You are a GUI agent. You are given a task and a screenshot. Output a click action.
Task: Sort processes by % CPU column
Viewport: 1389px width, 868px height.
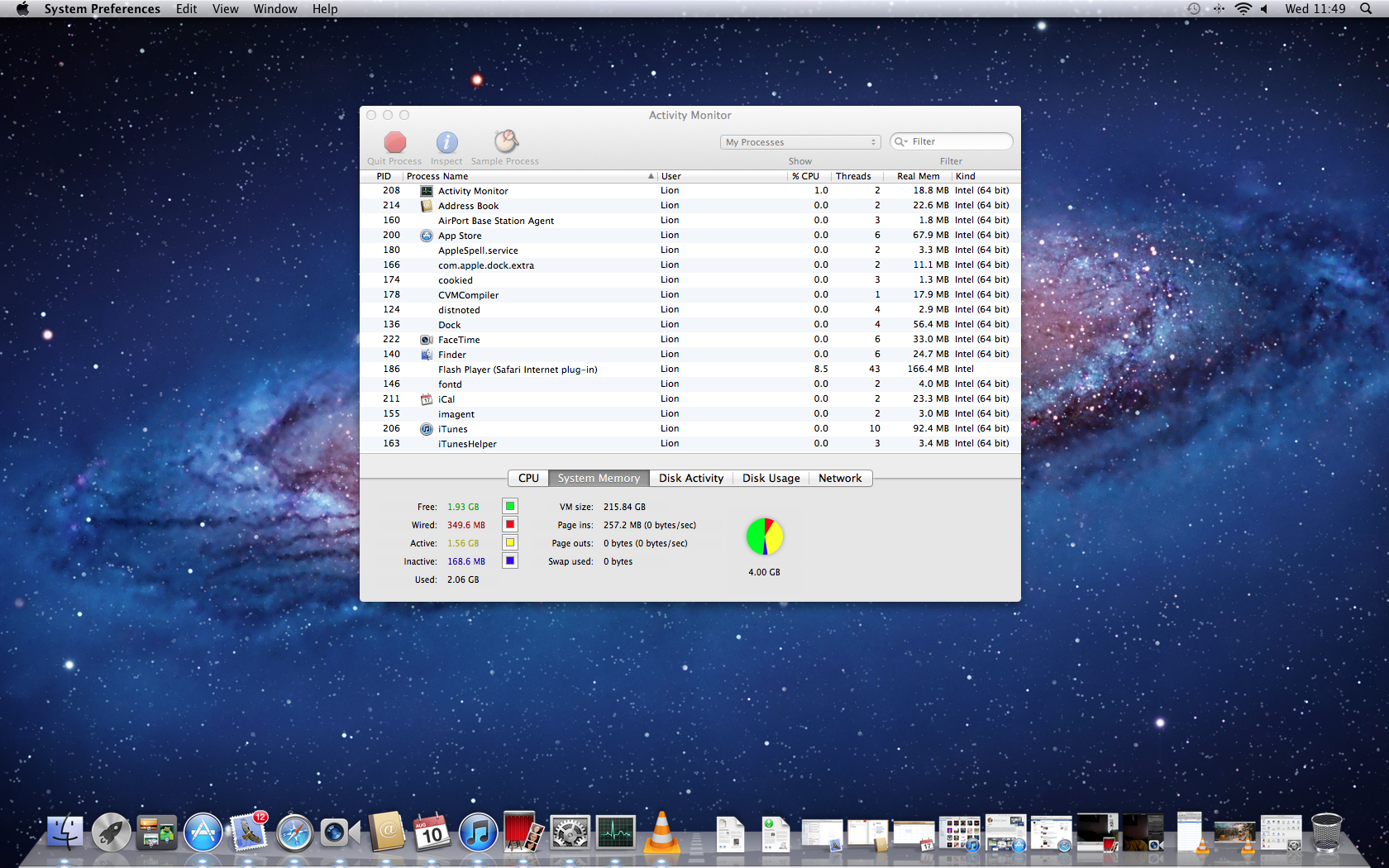pos(805,176)
